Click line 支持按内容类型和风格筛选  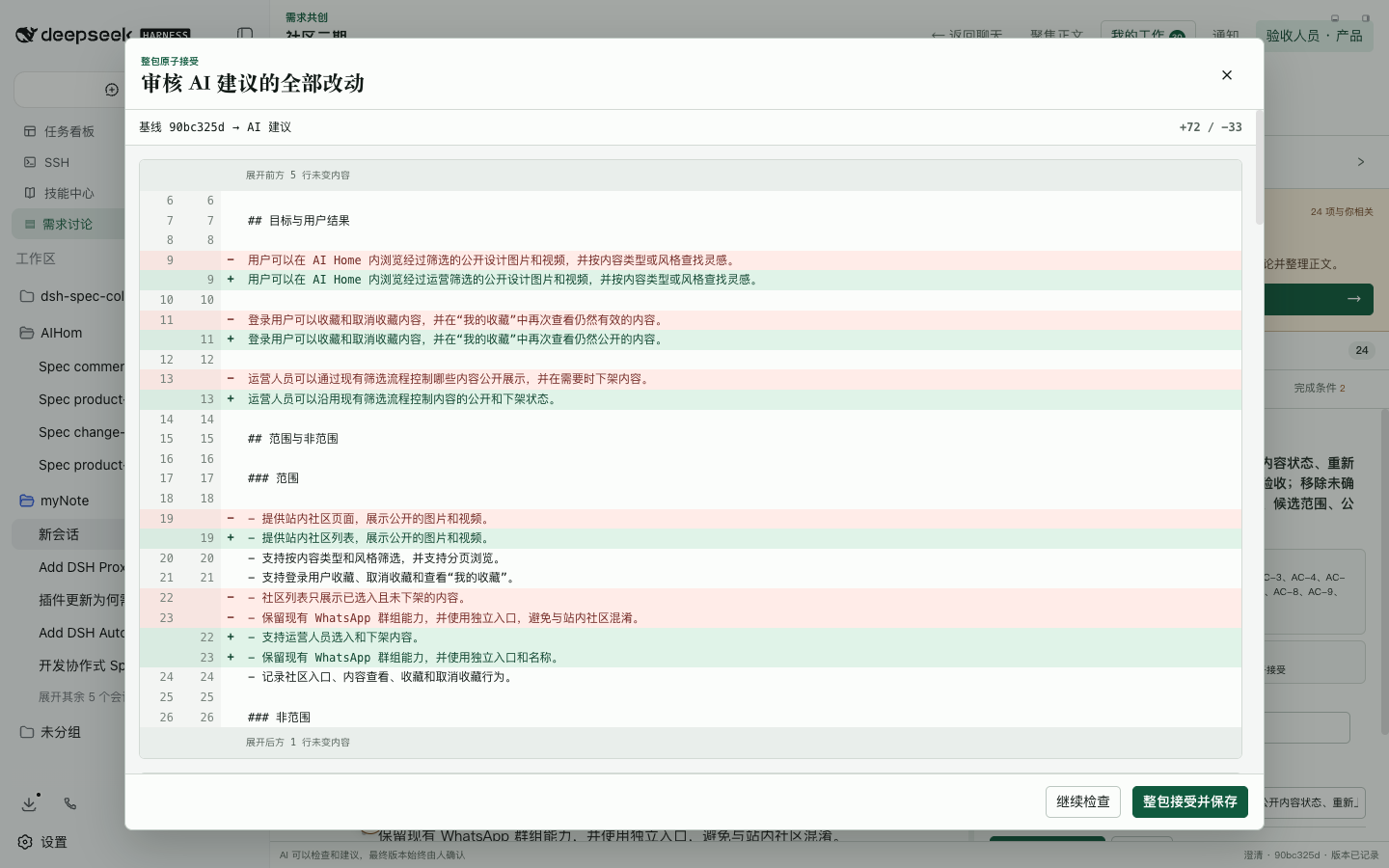(x=691, y=558)
